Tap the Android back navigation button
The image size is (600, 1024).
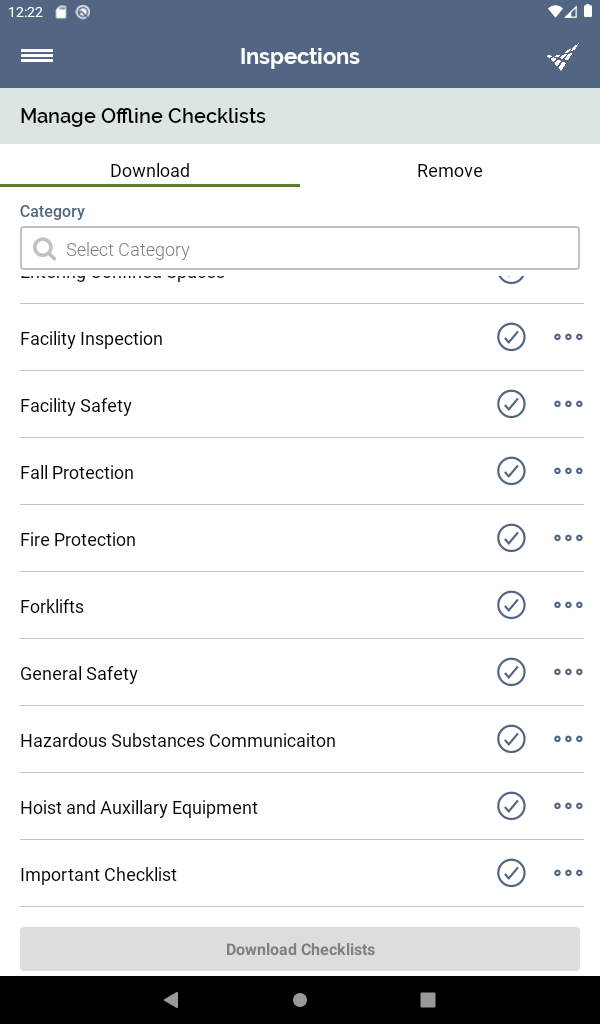click(171, 1000)
